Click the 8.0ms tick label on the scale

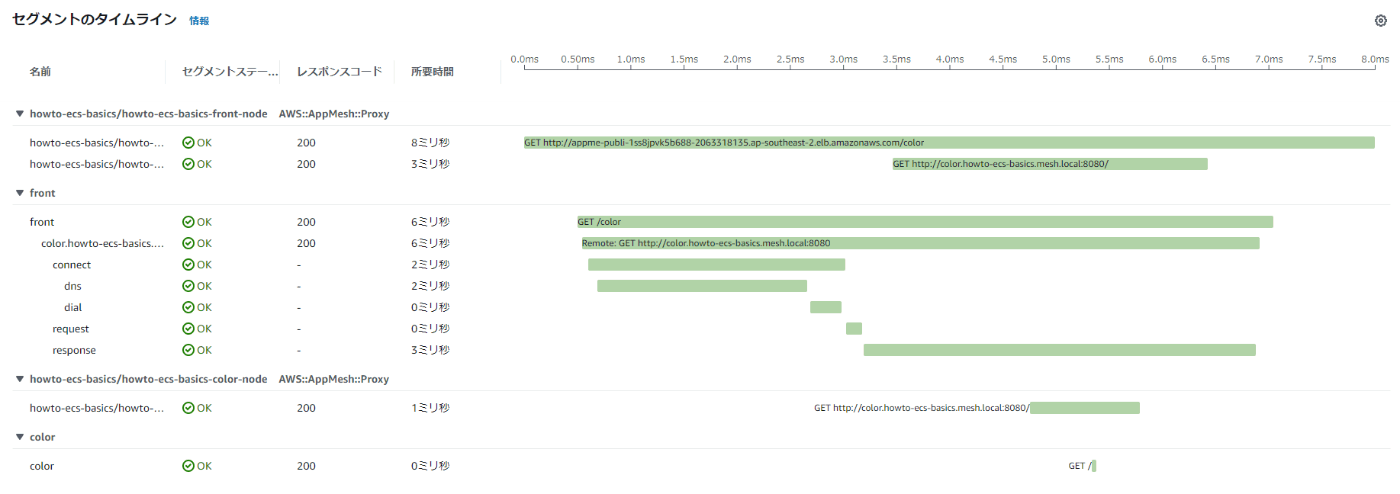point(1374,59)
